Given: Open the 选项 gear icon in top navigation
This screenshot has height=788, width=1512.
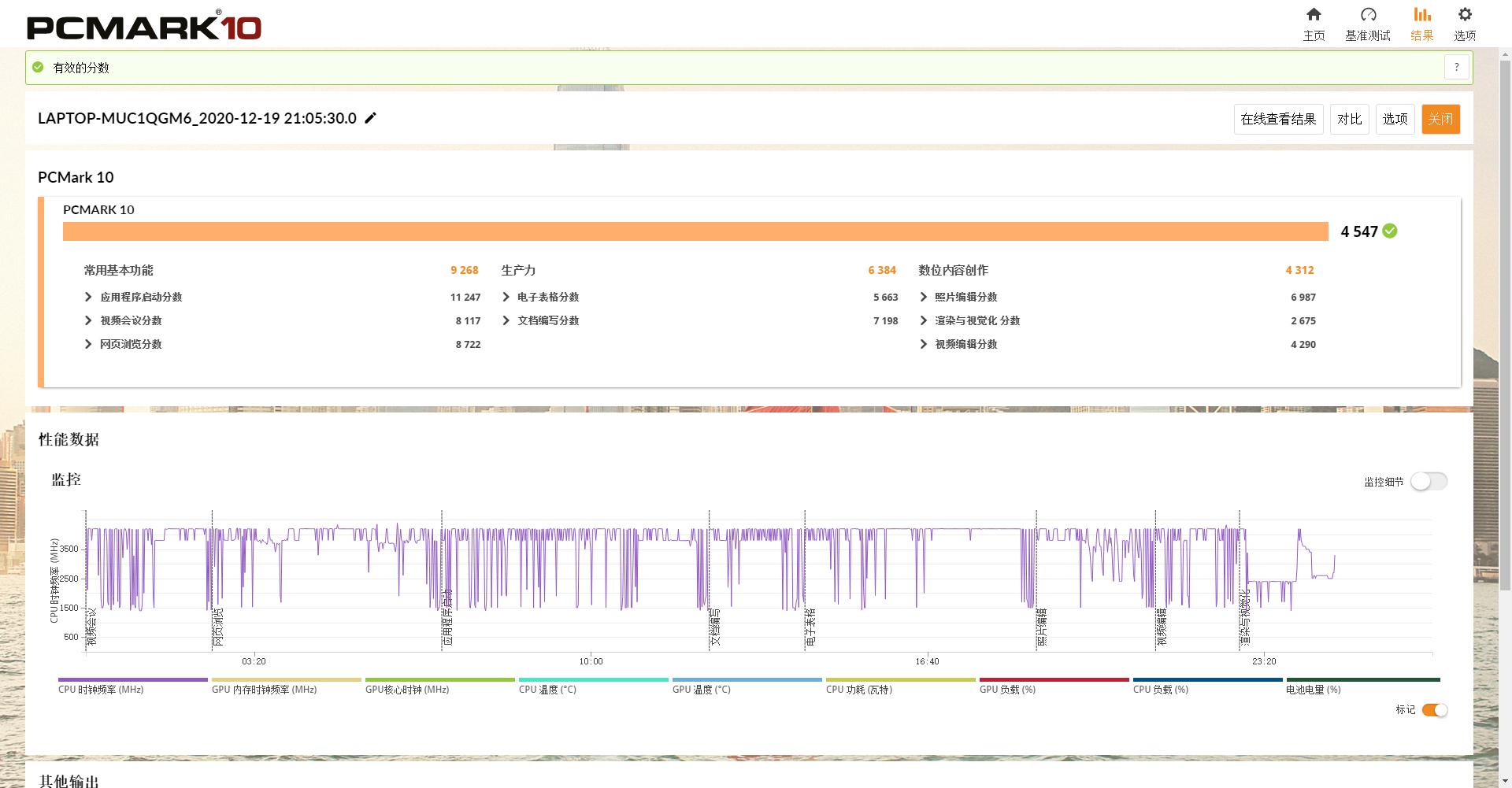Looking at the screenshot, I should point(1464,15).
